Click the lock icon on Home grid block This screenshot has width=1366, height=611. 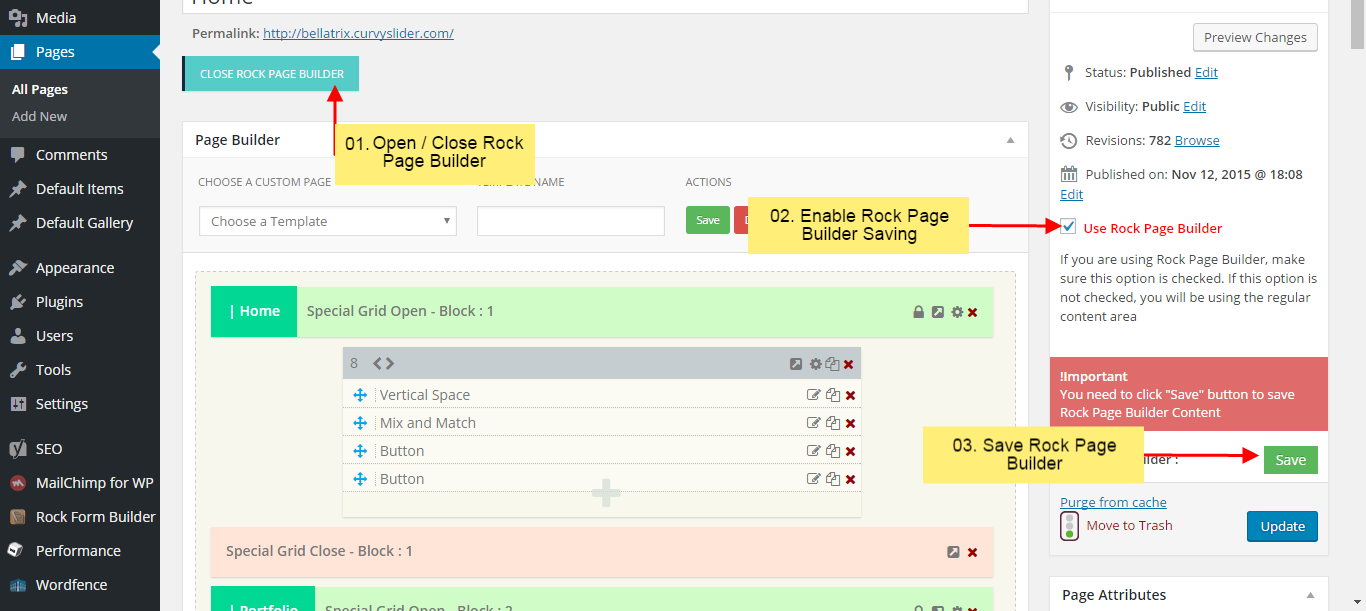[918, 312]
